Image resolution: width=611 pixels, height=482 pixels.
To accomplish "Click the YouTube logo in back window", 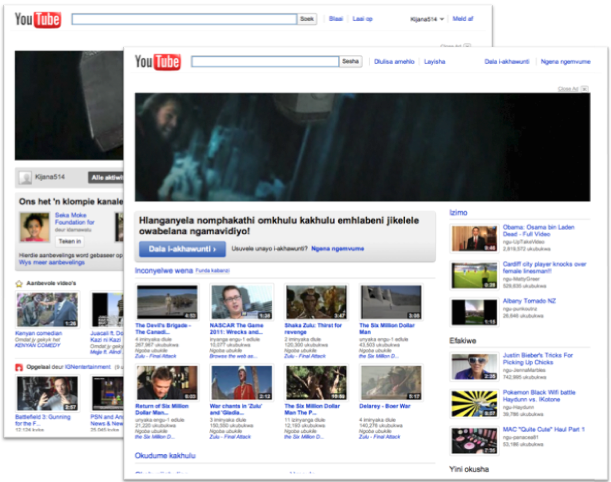I will coord(38,19).
